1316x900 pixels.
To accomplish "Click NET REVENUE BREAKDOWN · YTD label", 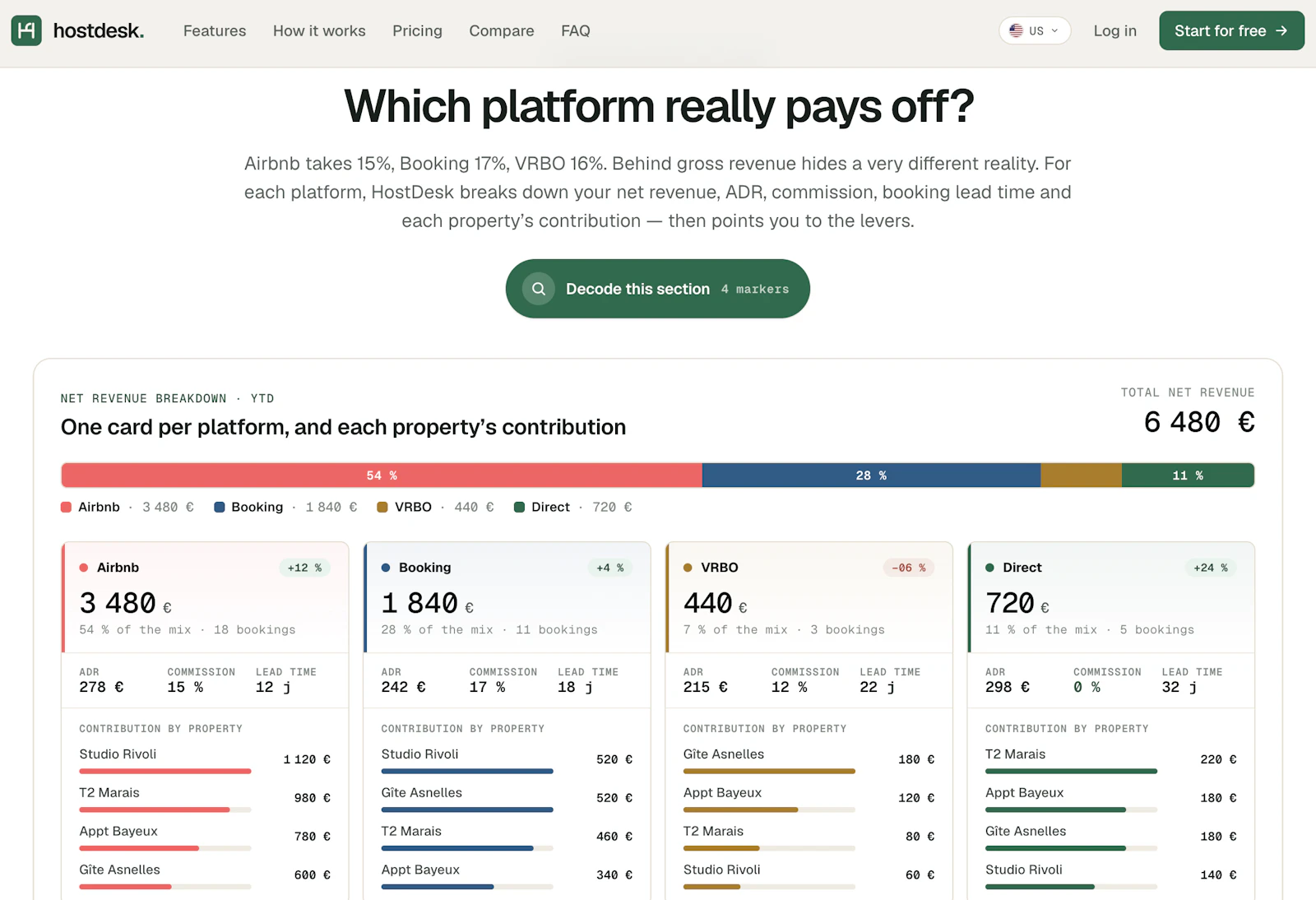I will pyautogui.click(x=167, y=398).
